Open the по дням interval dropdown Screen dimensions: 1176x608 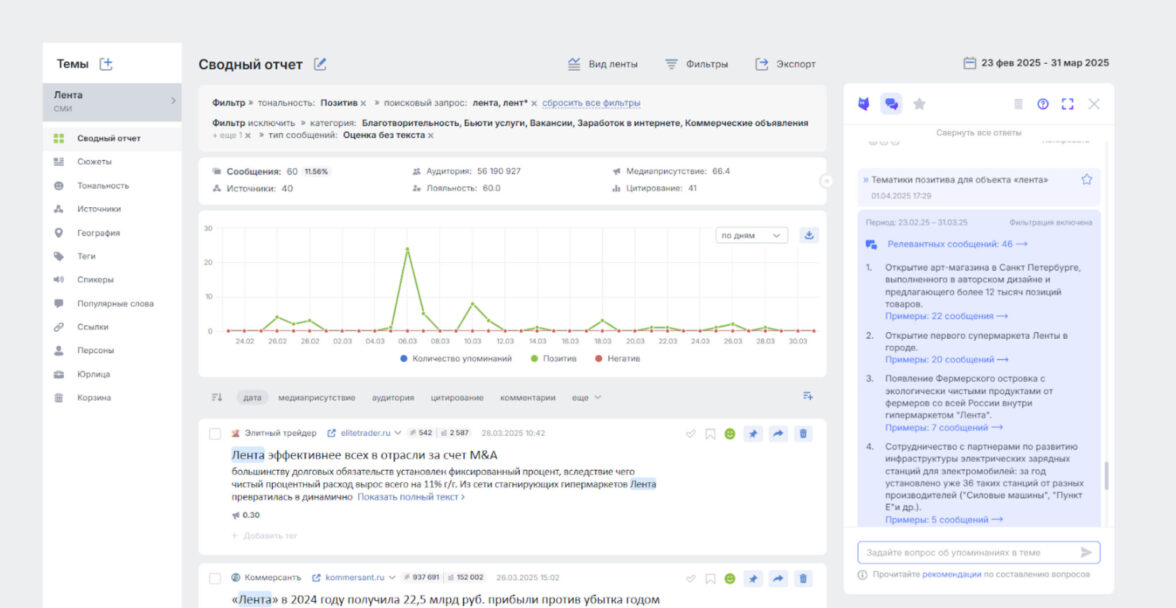tap(751, 236)
